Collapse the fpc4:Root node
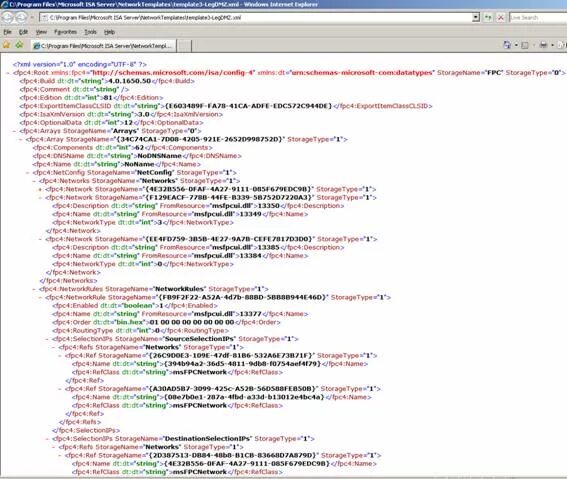Screen dimensions: 567x479 8,73
